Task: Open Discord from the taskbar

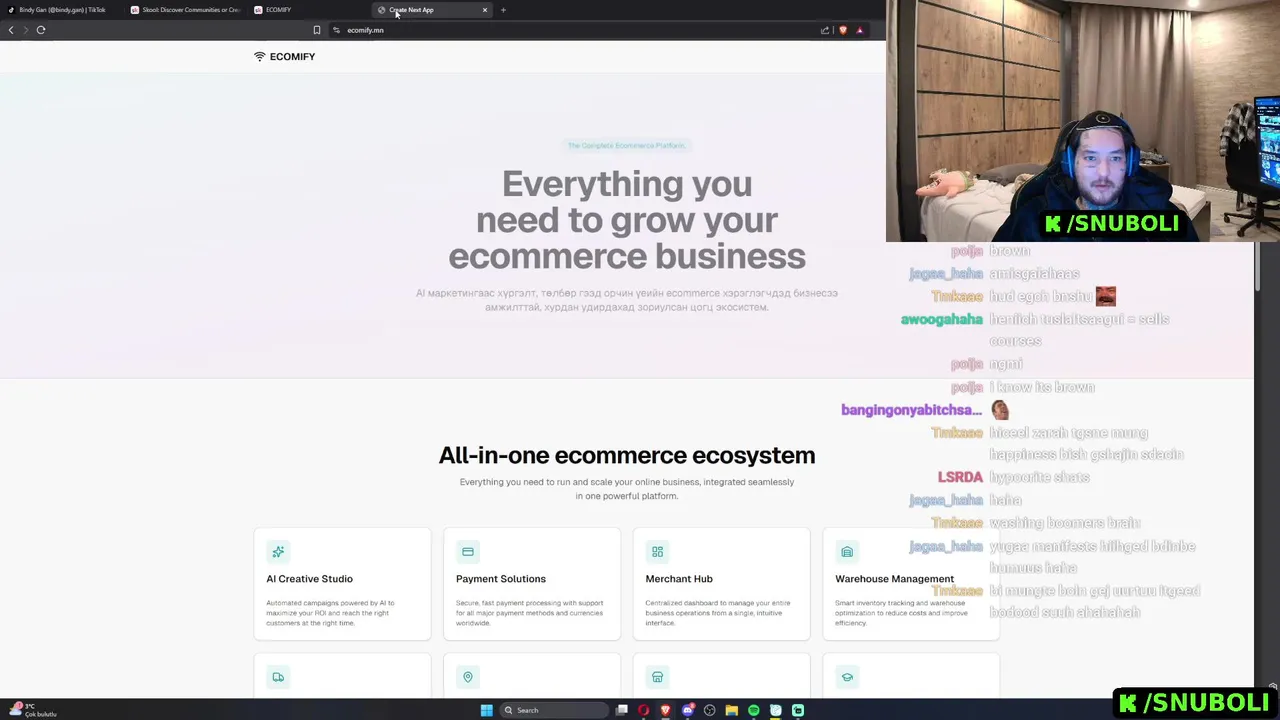Action: [x=688, y=710]
